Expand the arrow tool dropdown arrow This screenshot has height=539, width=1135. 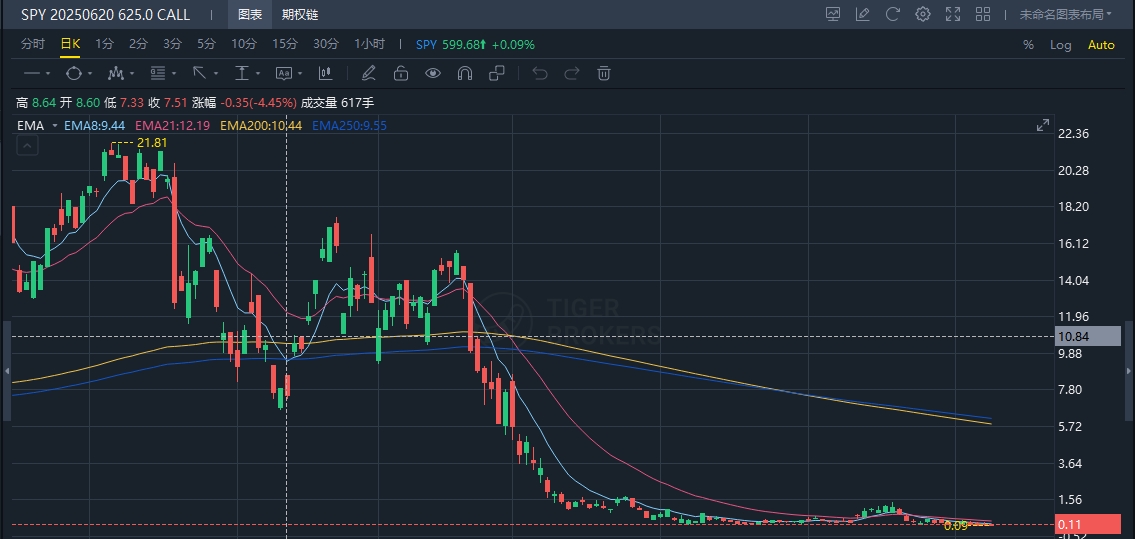click(x=216, y=74)
